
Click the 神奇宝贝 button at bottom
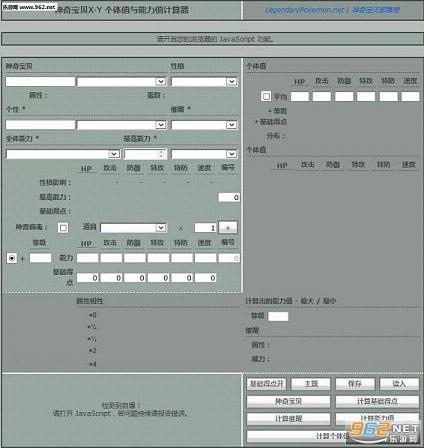pyautogui.click(x=288, y=401)
